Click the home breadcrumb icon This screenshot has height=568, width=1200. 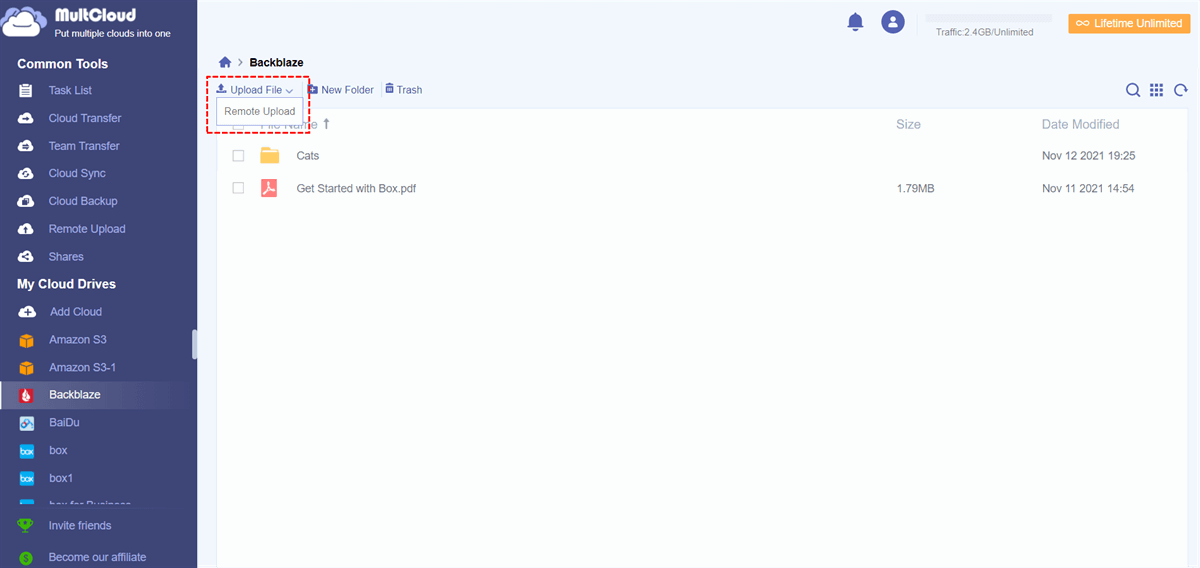[225, 62]
